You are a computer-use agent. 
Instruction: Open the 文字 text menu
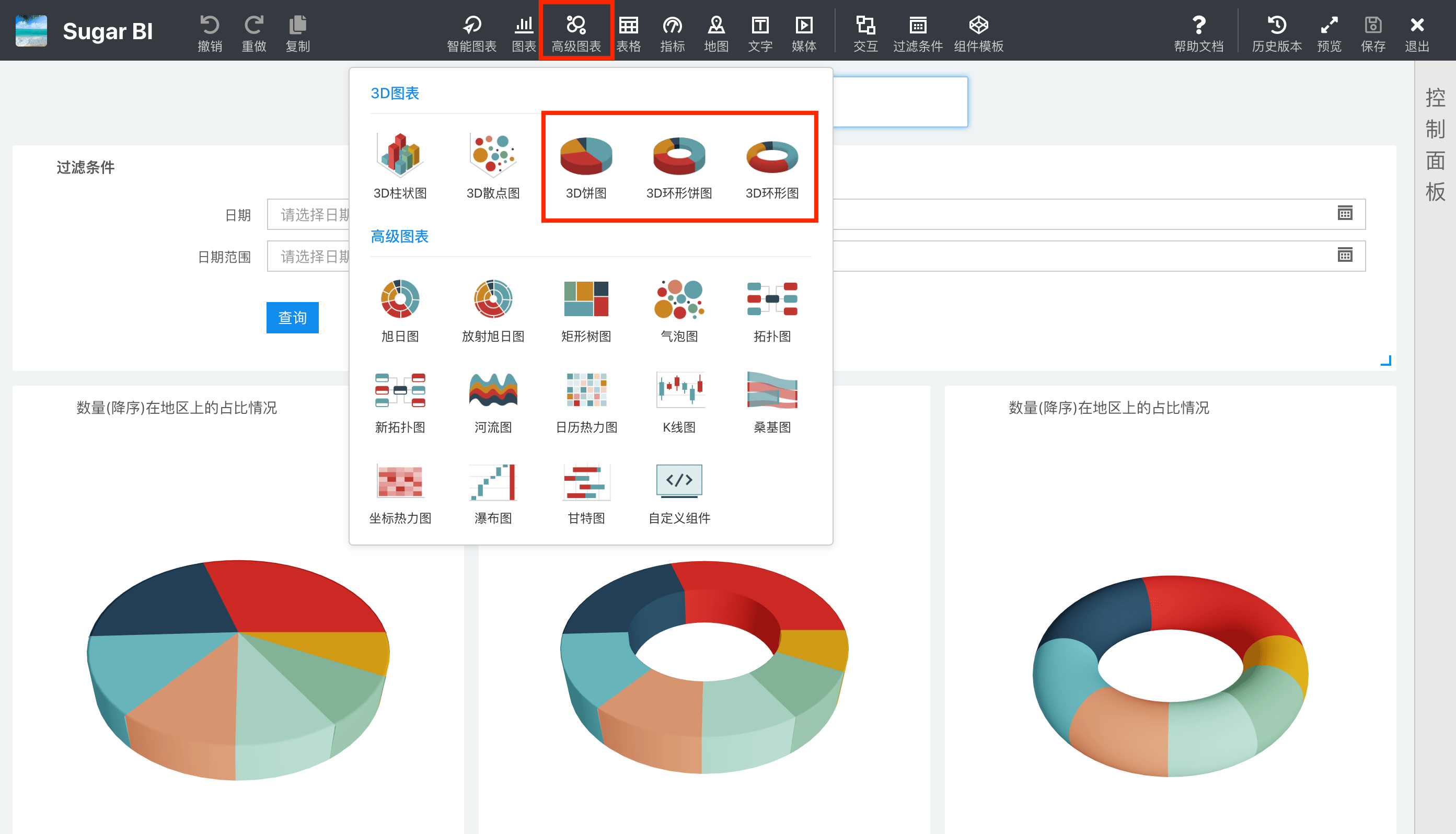(760, 33)
